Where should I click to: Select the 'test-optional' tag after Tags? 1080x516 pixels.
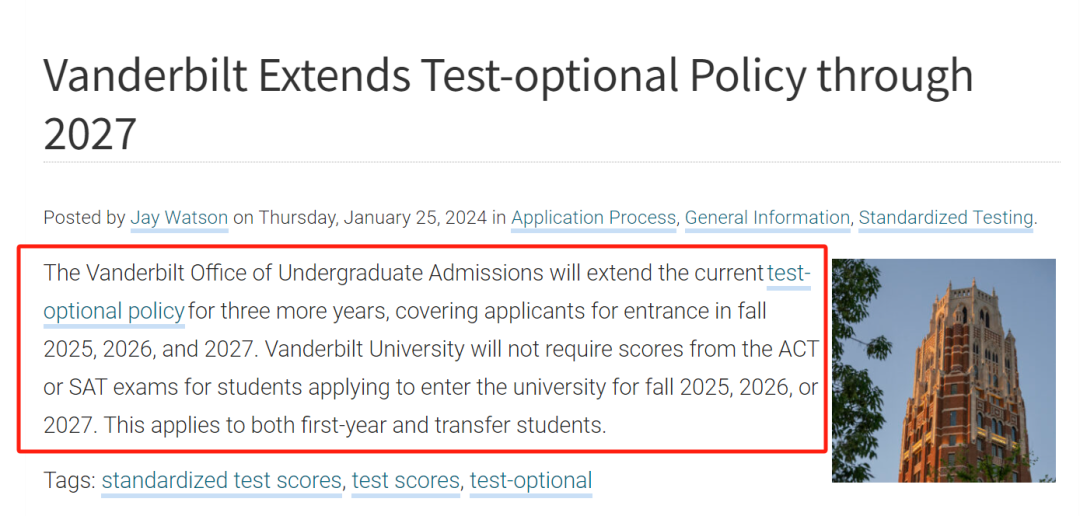[x=531, y=480]
